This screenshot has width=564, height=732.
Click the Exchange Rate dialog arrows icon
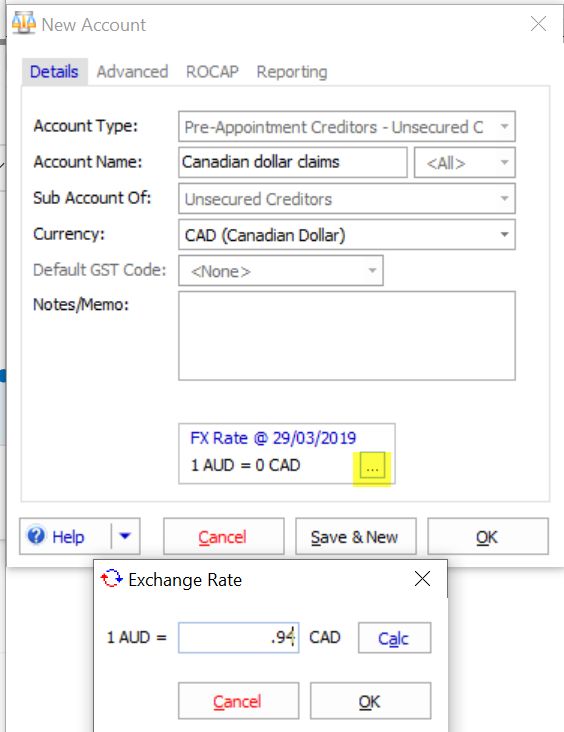coord(112,579)
